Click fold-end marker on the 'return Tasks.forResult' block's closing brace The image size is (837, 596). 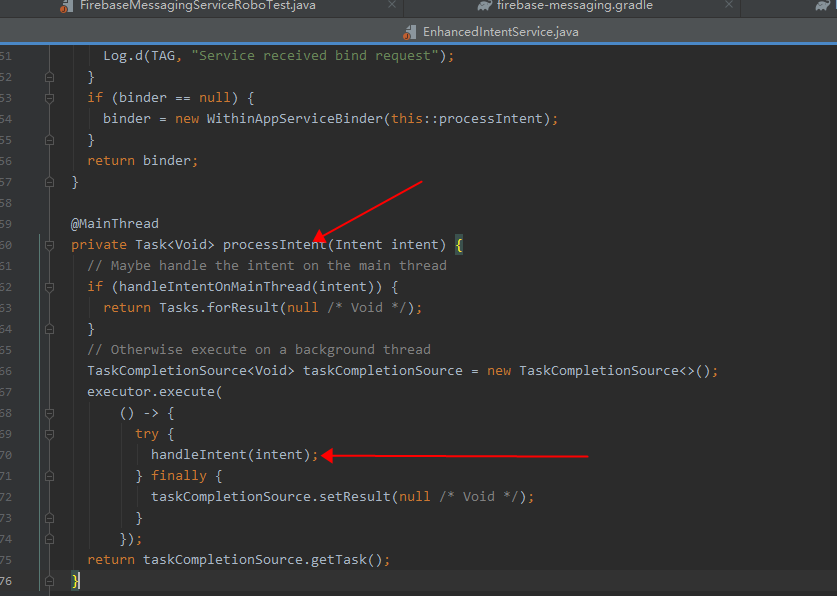(x=49, y=329)
